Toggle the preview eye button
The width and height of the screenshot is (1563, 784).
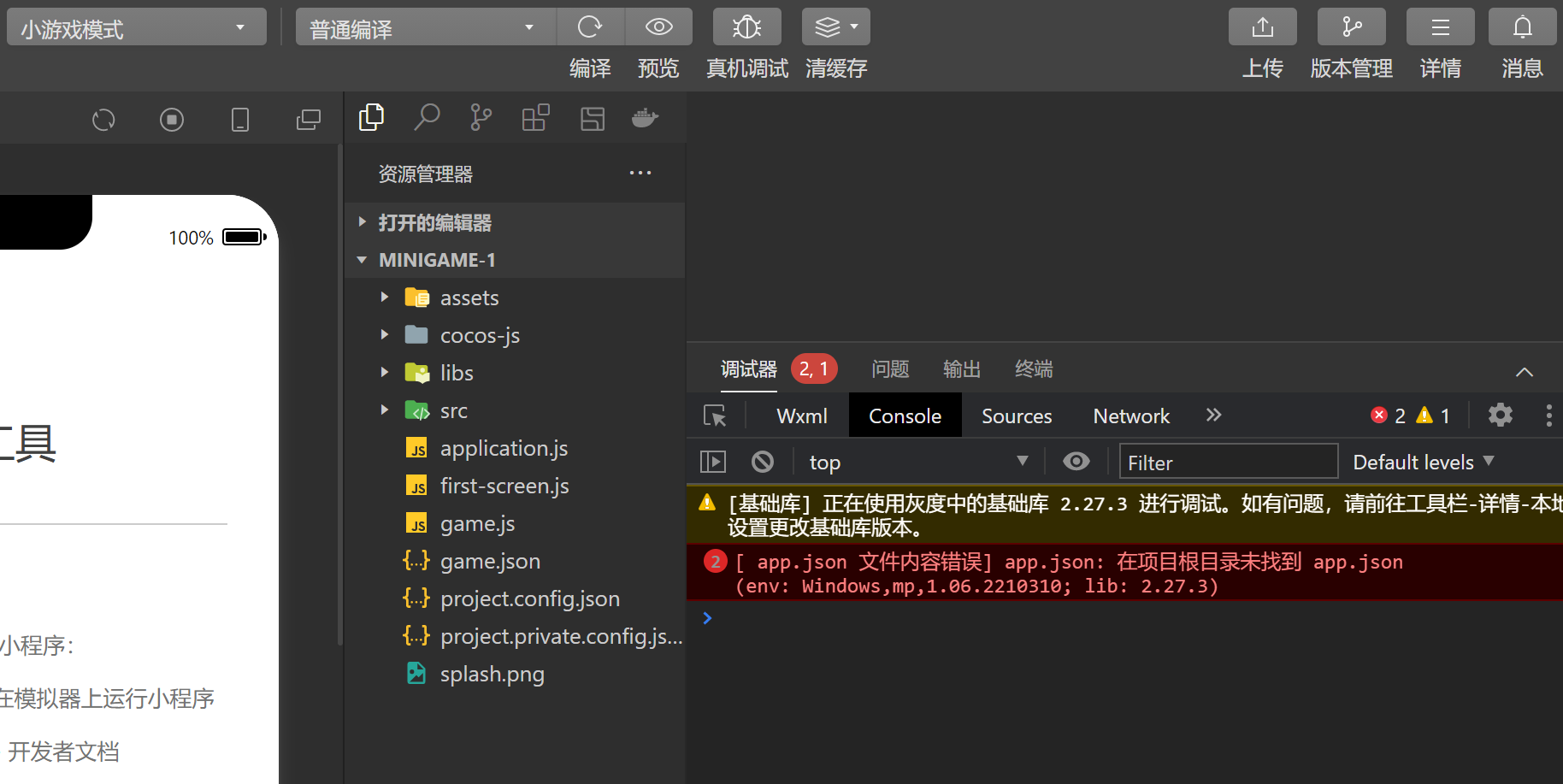[x=658, y=27]
